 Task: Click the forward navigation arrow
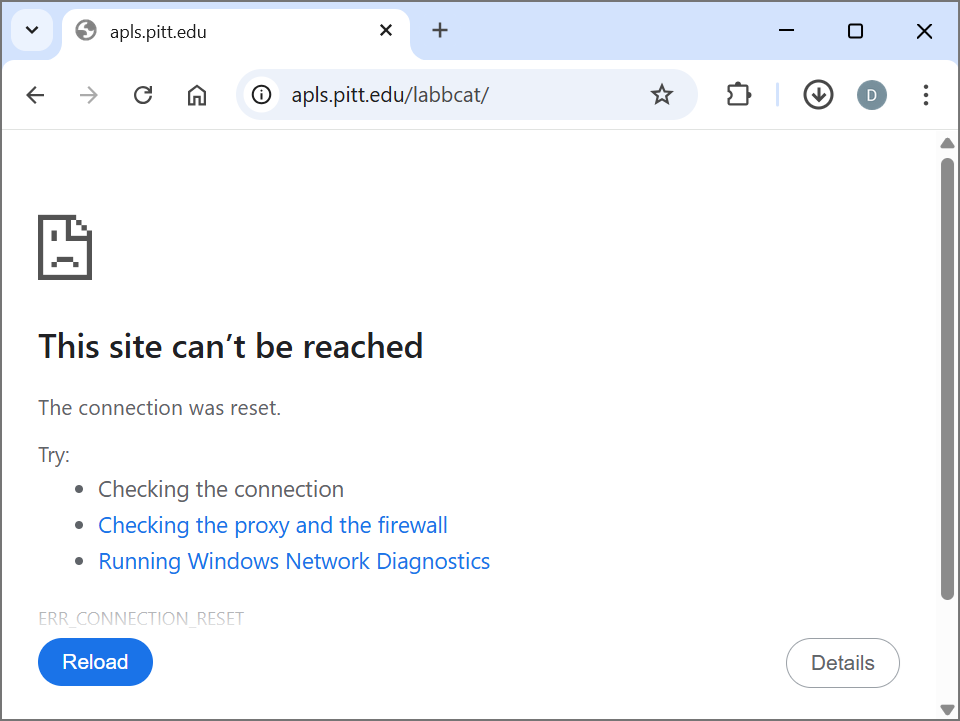click(x=89, y=95)
